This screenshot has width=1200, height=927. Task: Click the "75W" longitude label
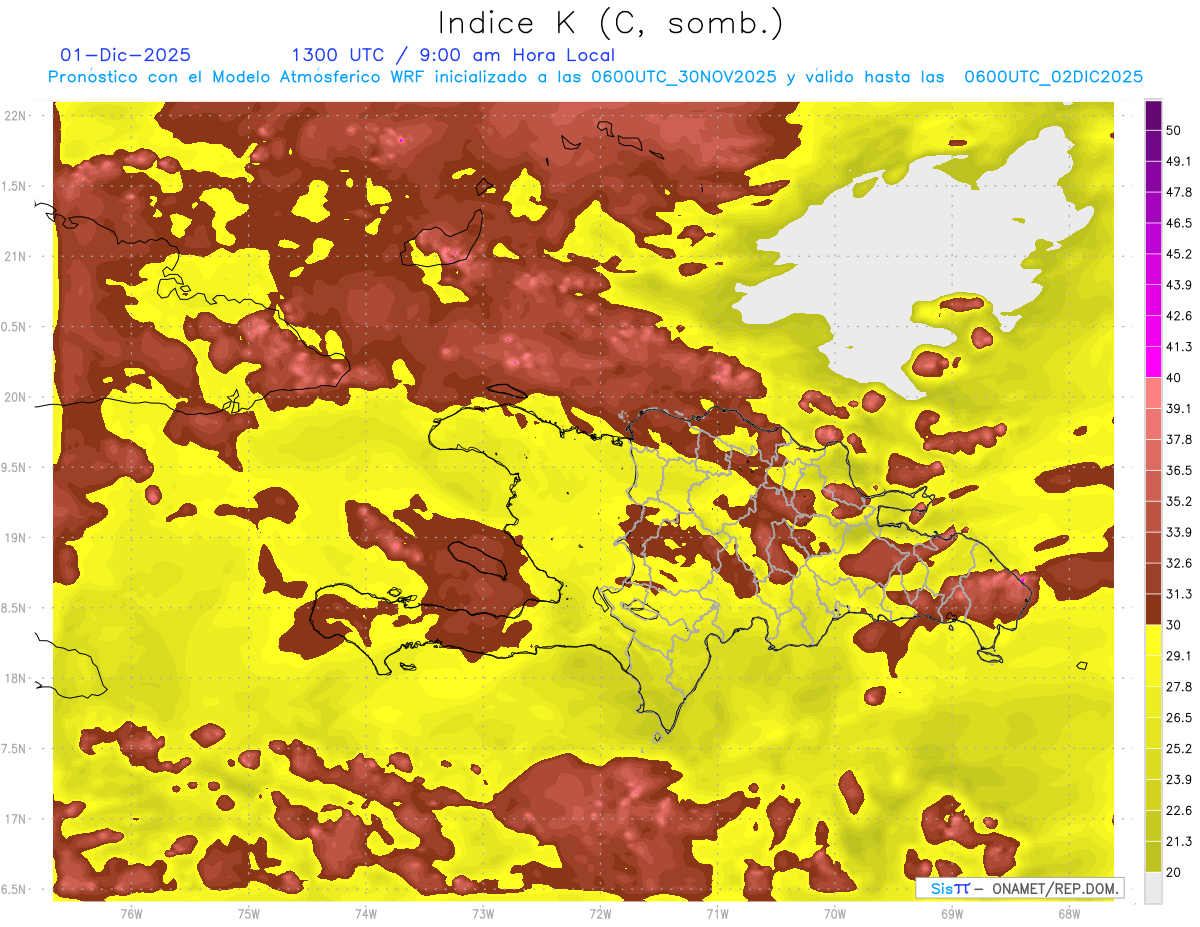(x=248, y=913)
